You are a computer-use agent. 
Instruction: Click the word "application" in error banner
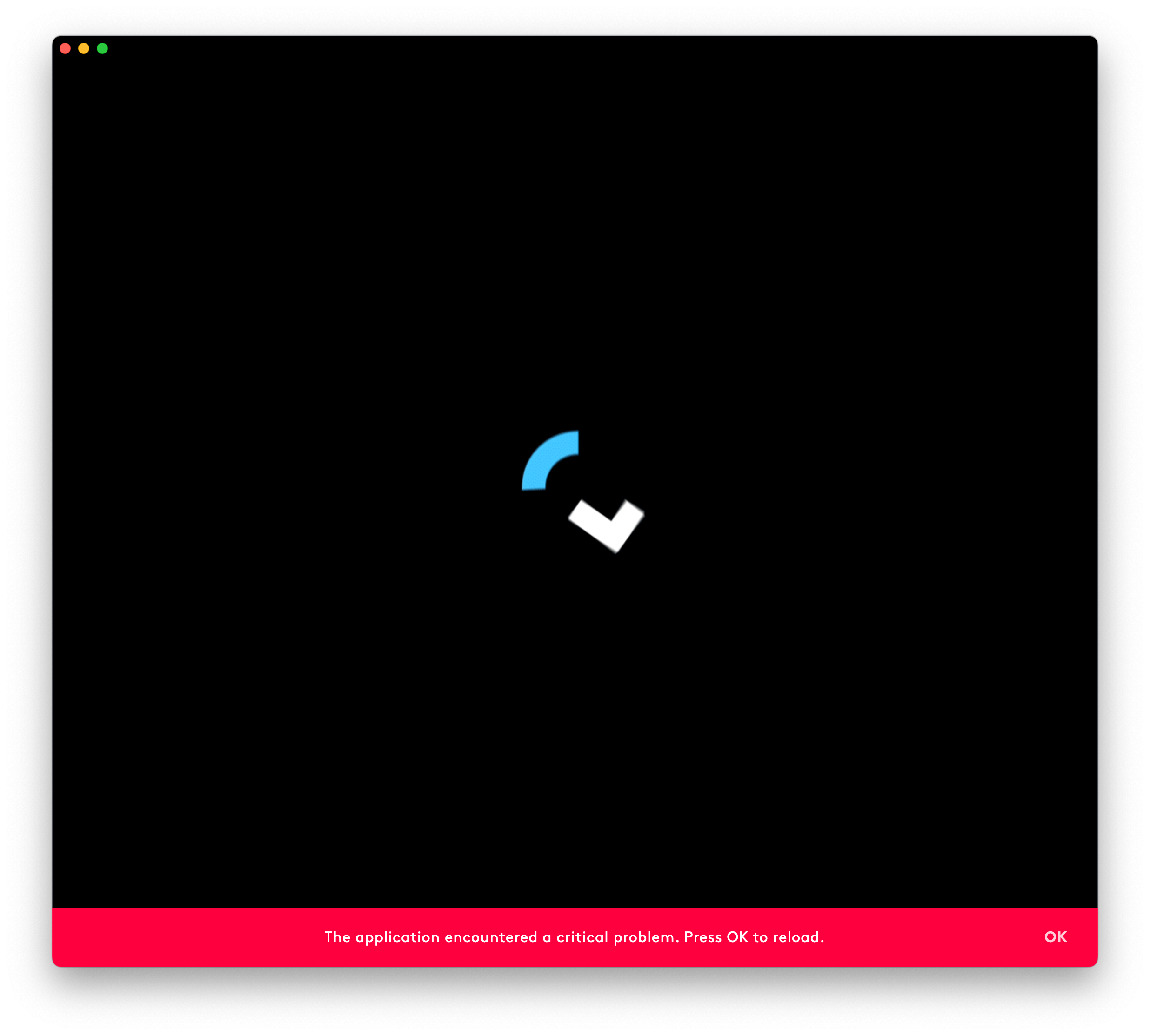point(397,937)
